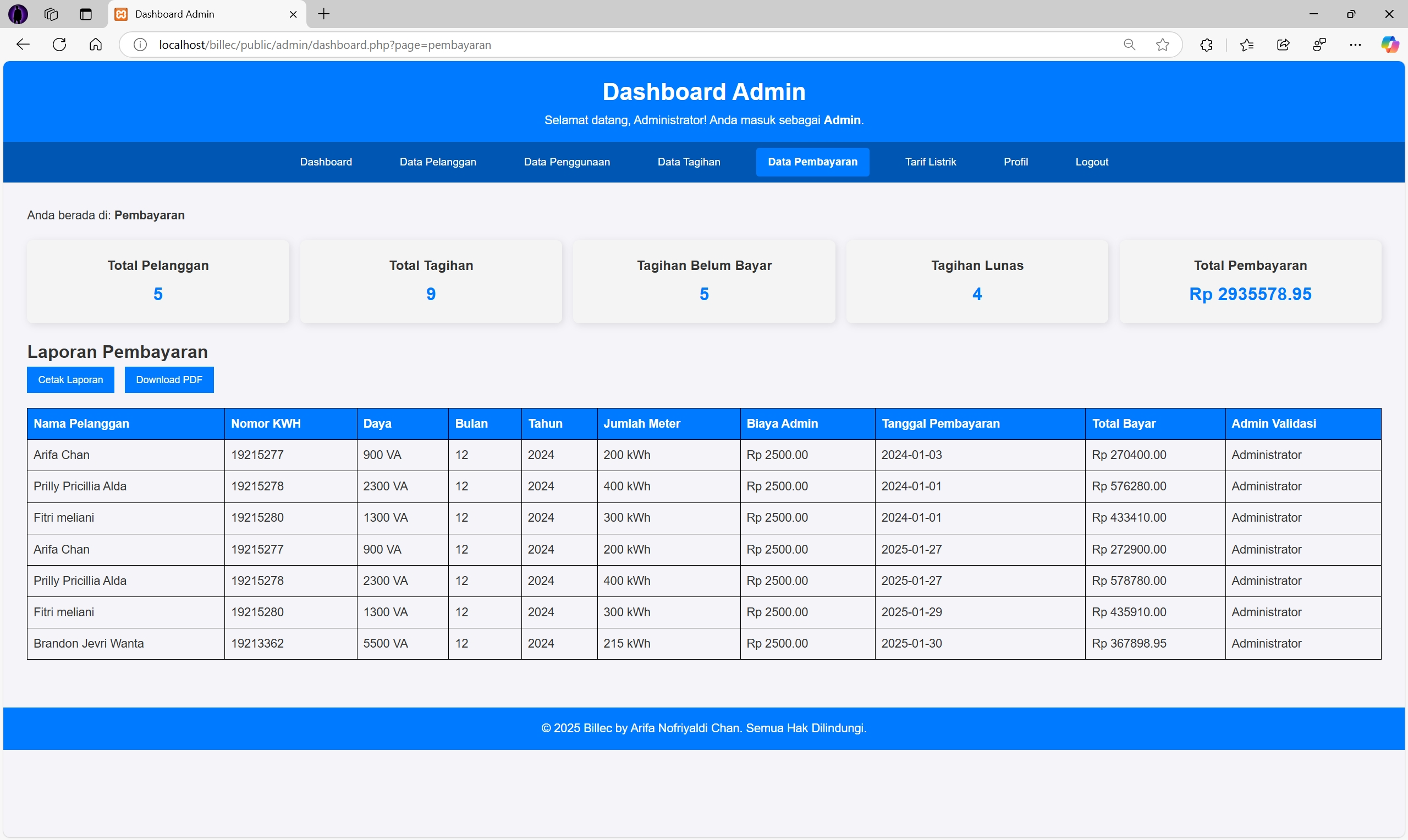Open the browser profile icon
Image resolution: width=1408 pixels, height=840 pixels.
(1319, 45)
